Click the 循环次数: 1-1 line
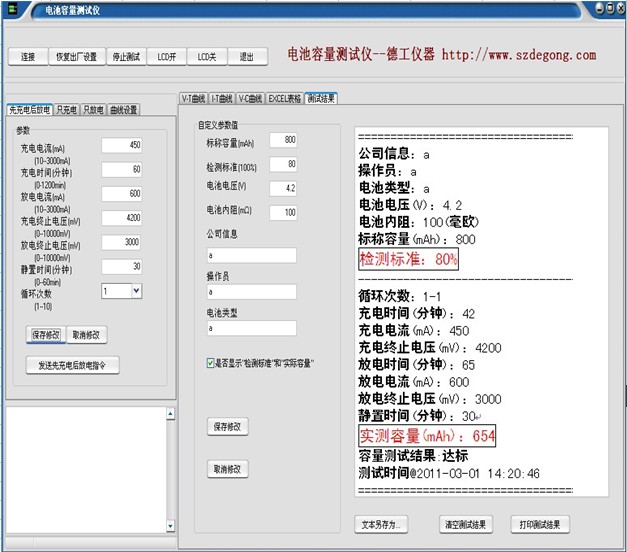 point(400,296)
